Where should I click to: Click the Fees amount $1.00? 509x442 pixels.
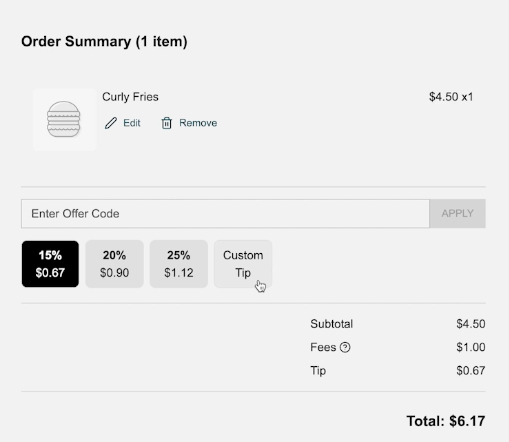[471, 347]
